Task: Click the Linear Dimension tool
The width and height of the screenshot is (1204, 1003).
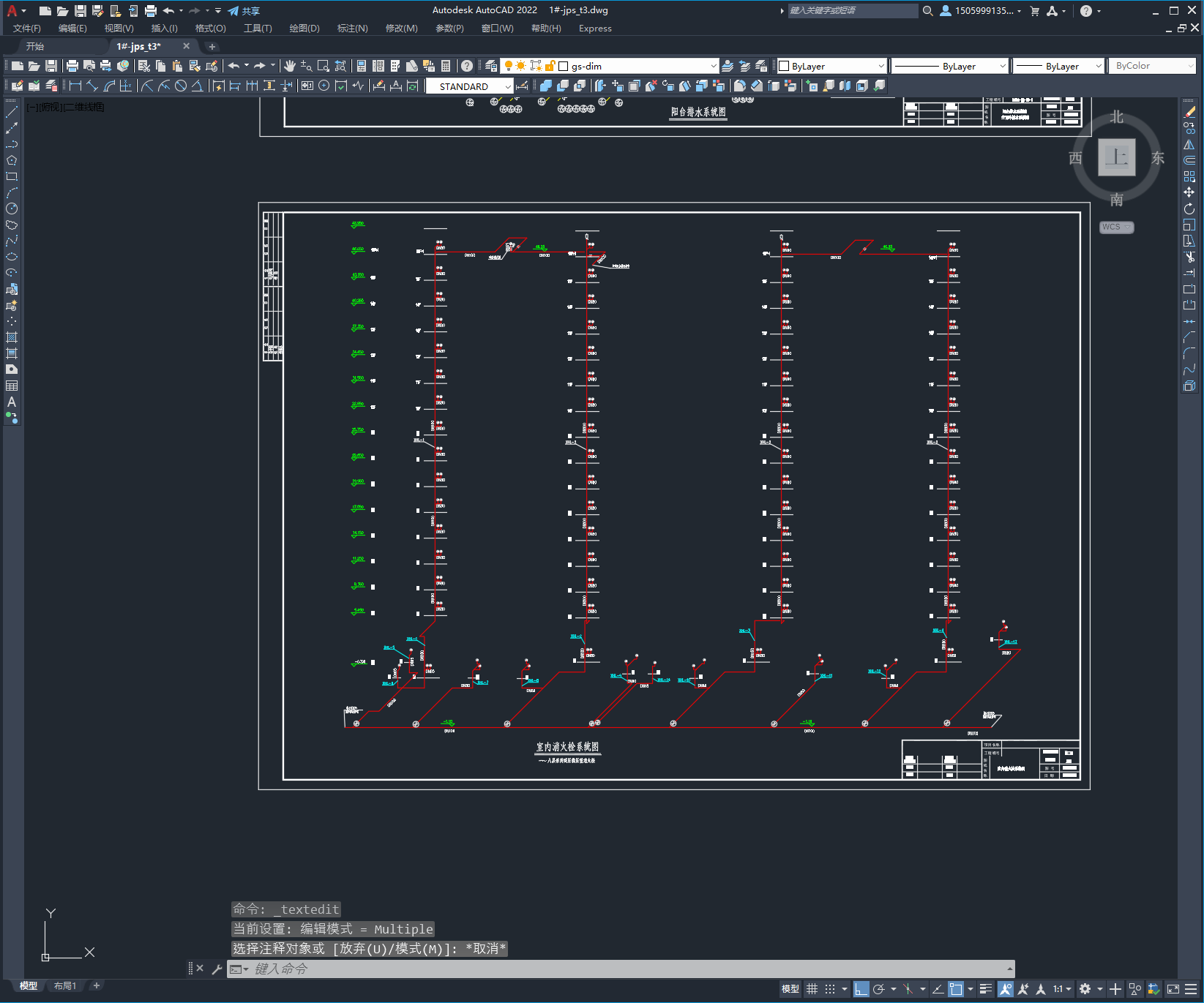Action: click(x=75, y=86)
